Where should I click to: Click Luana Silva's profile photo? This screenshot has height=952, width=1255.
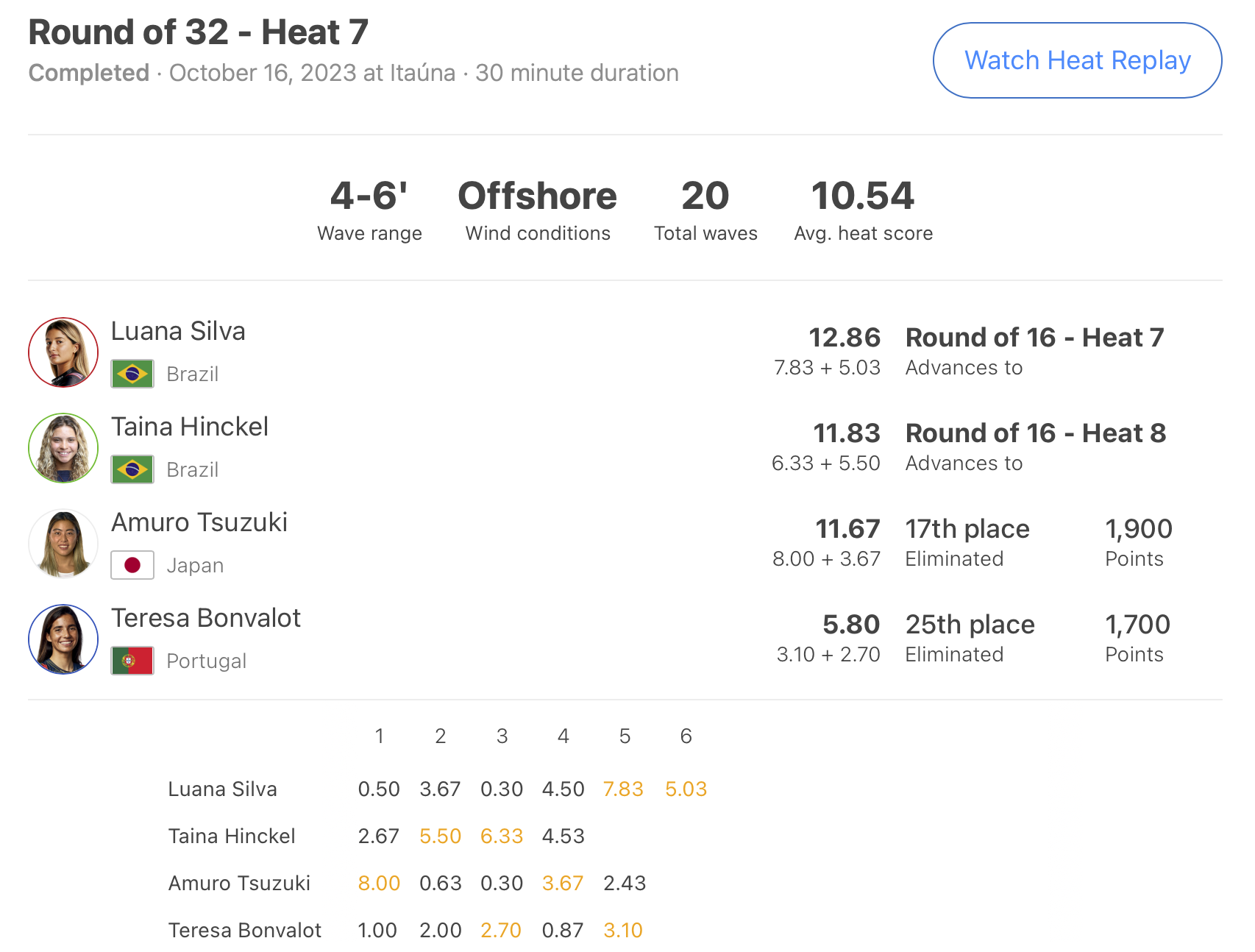point(63,352)
